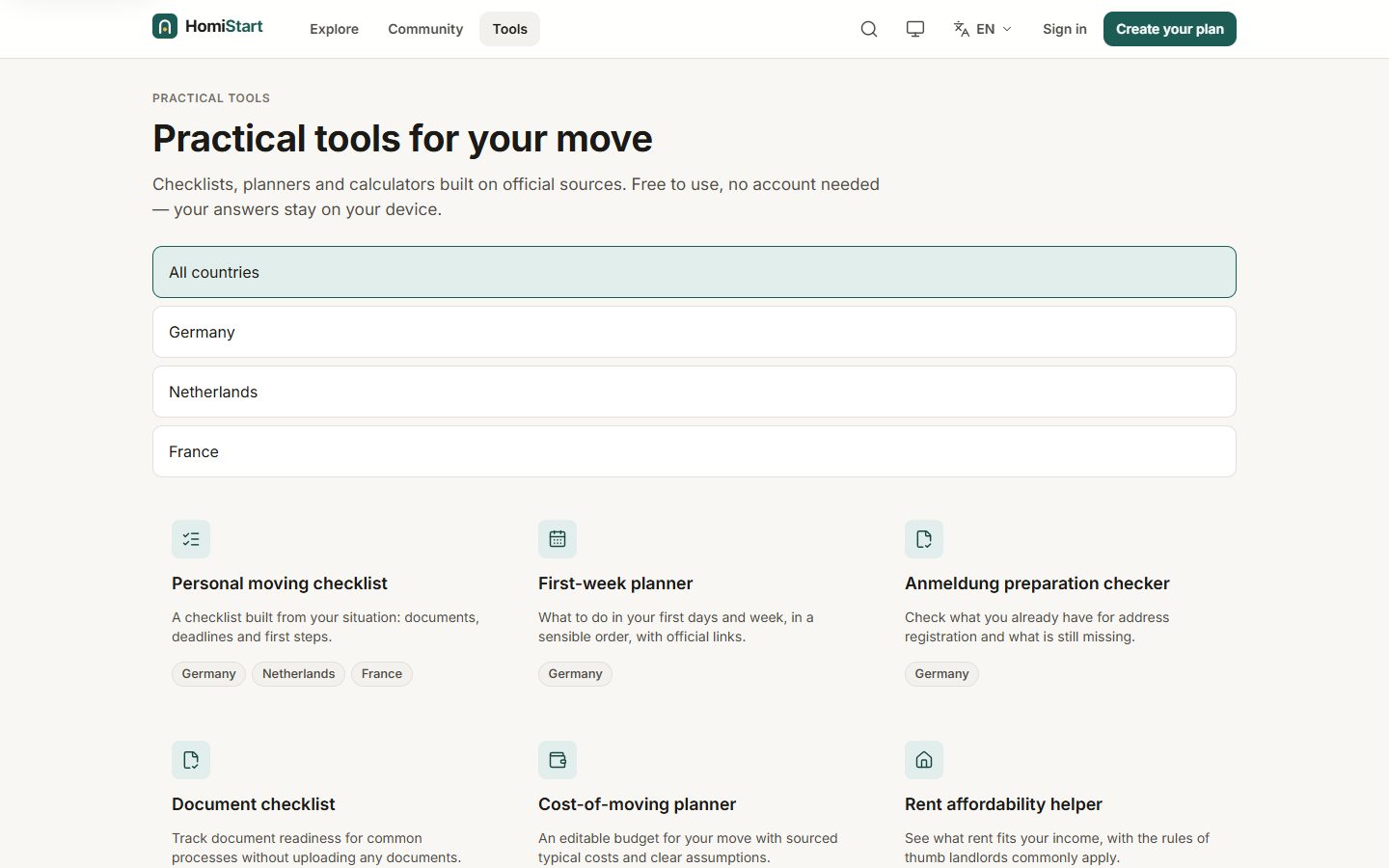Viewport: 1389px width, 868px height.
Task: Open the Anmeldung preparation checker tool
Action: [1037, 583]
